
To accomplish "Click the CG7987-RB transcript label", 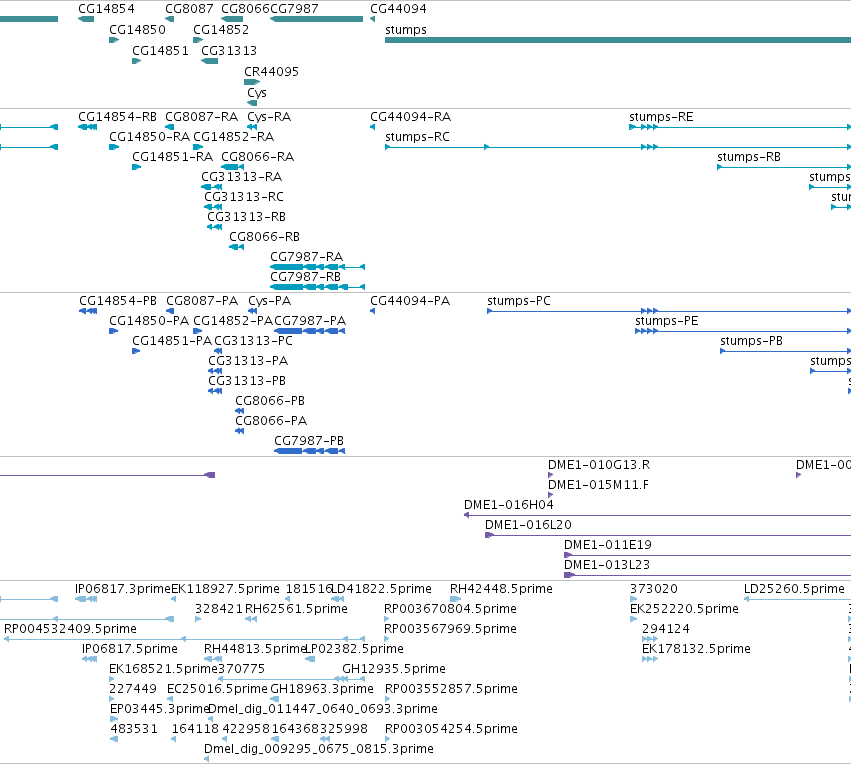I will 306,277.
